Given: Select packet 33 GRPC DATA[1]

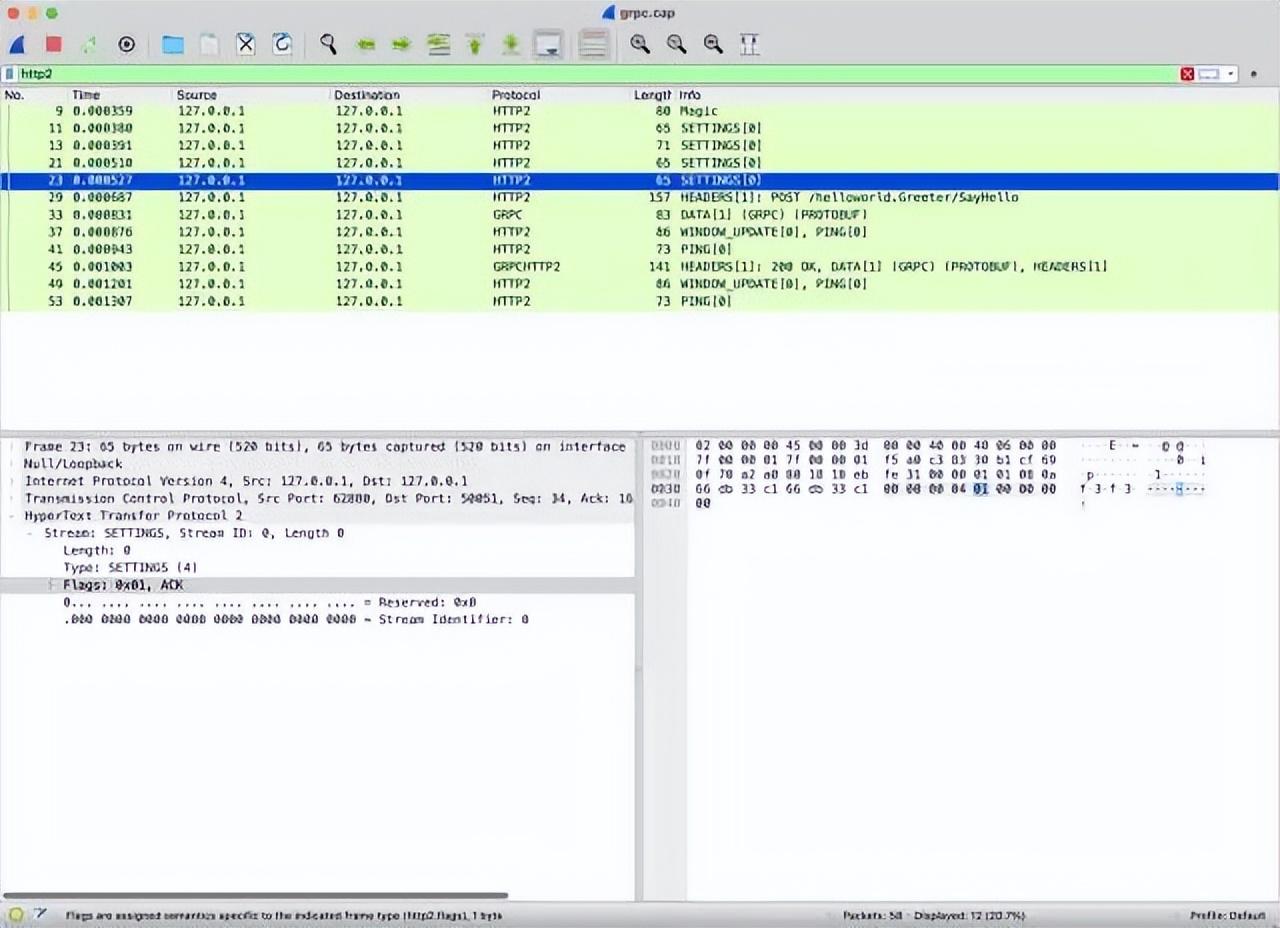Looking at the screenshot, I should click(640, 214).
